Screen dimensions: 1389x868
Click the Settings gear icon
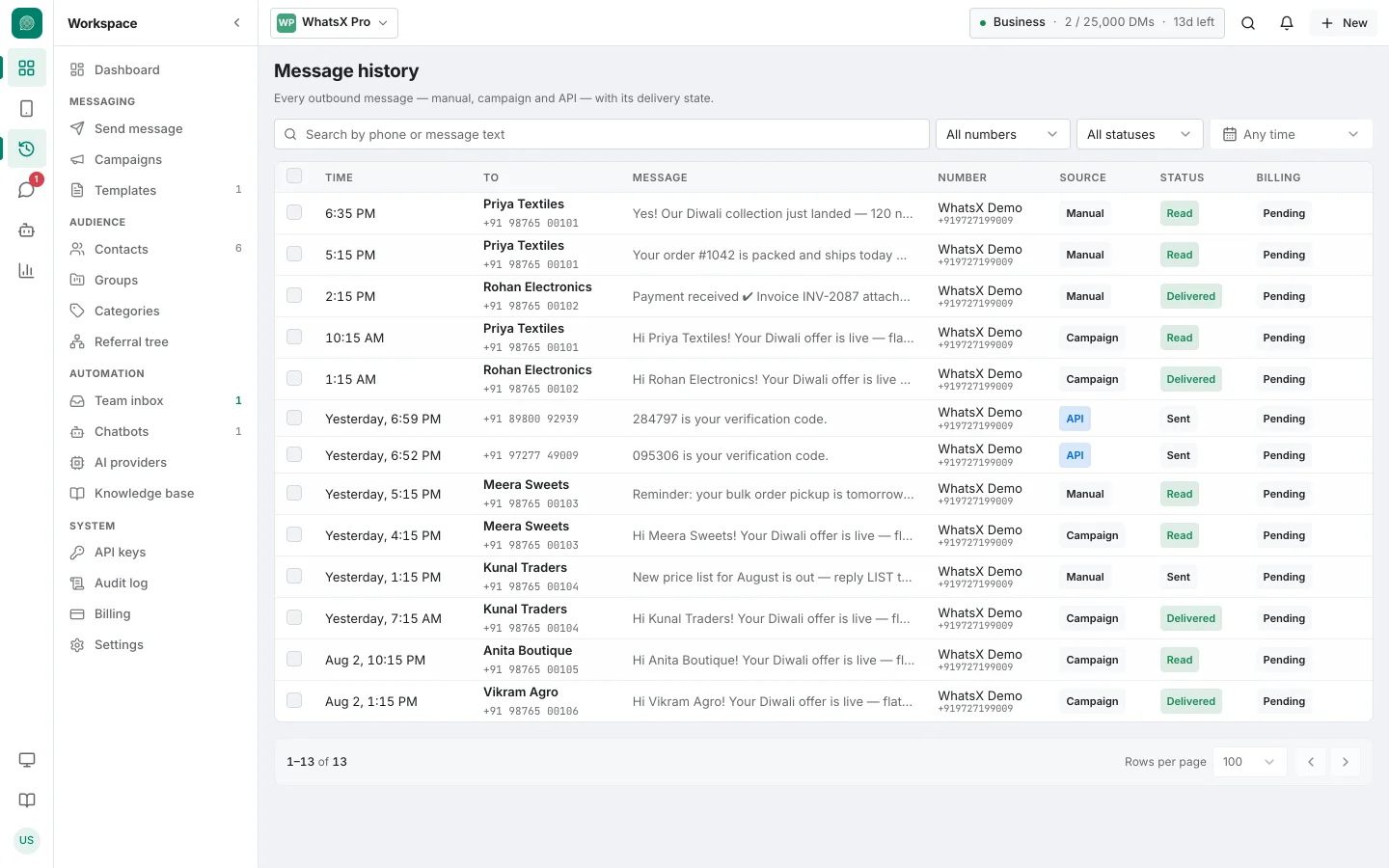click(77, 644)
